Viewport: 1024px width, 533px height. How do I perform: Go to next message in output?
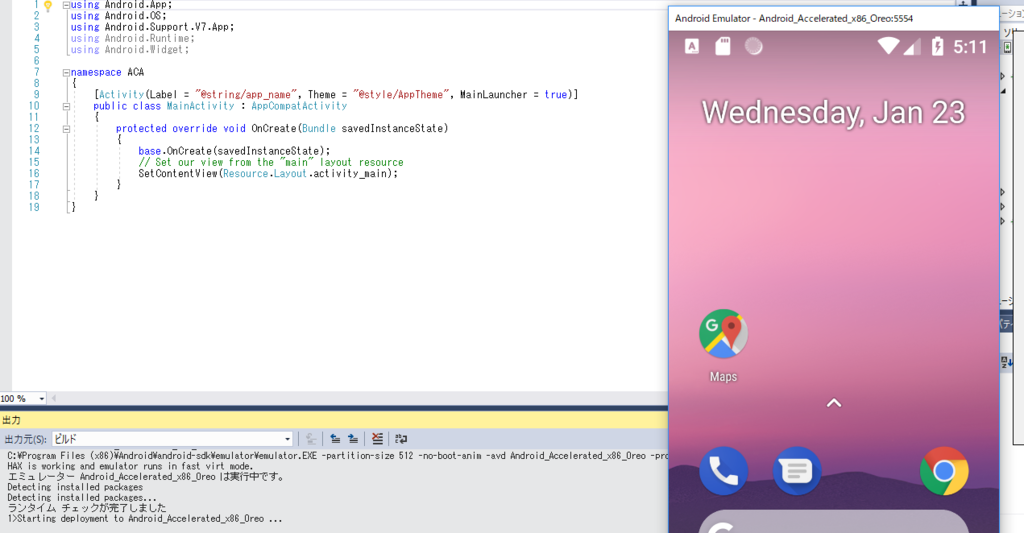(353, 438)
